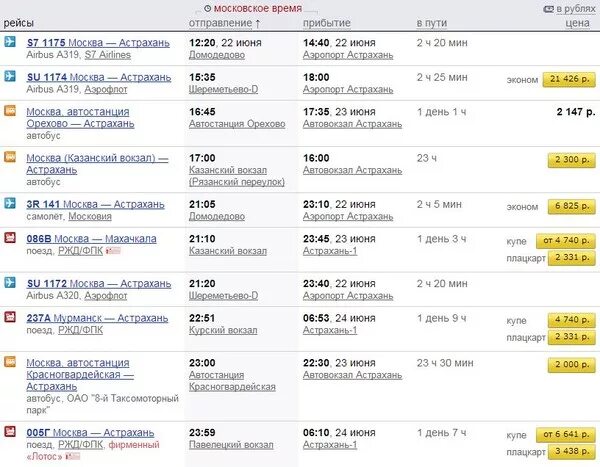Click купе от 4 740 р. for 086В
This screenshot has height=467, width=600.
click(566, 241)
